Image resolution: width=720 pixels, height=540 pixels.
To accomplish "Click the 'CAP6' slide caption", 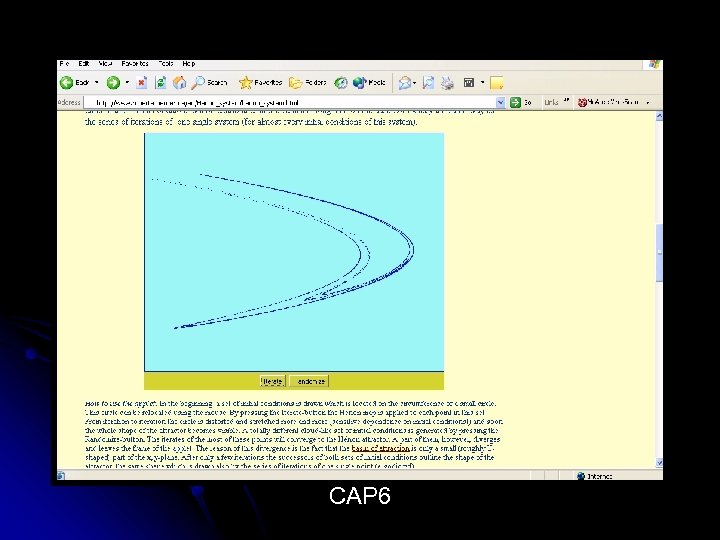I will (x=360, y=496).
